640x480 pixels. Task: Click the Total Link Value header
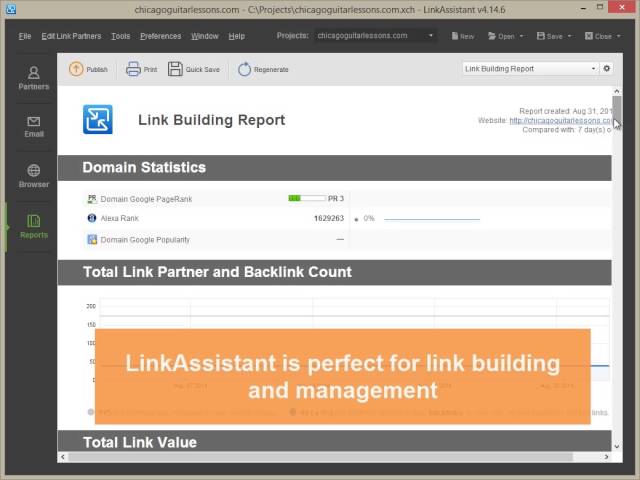335,441
